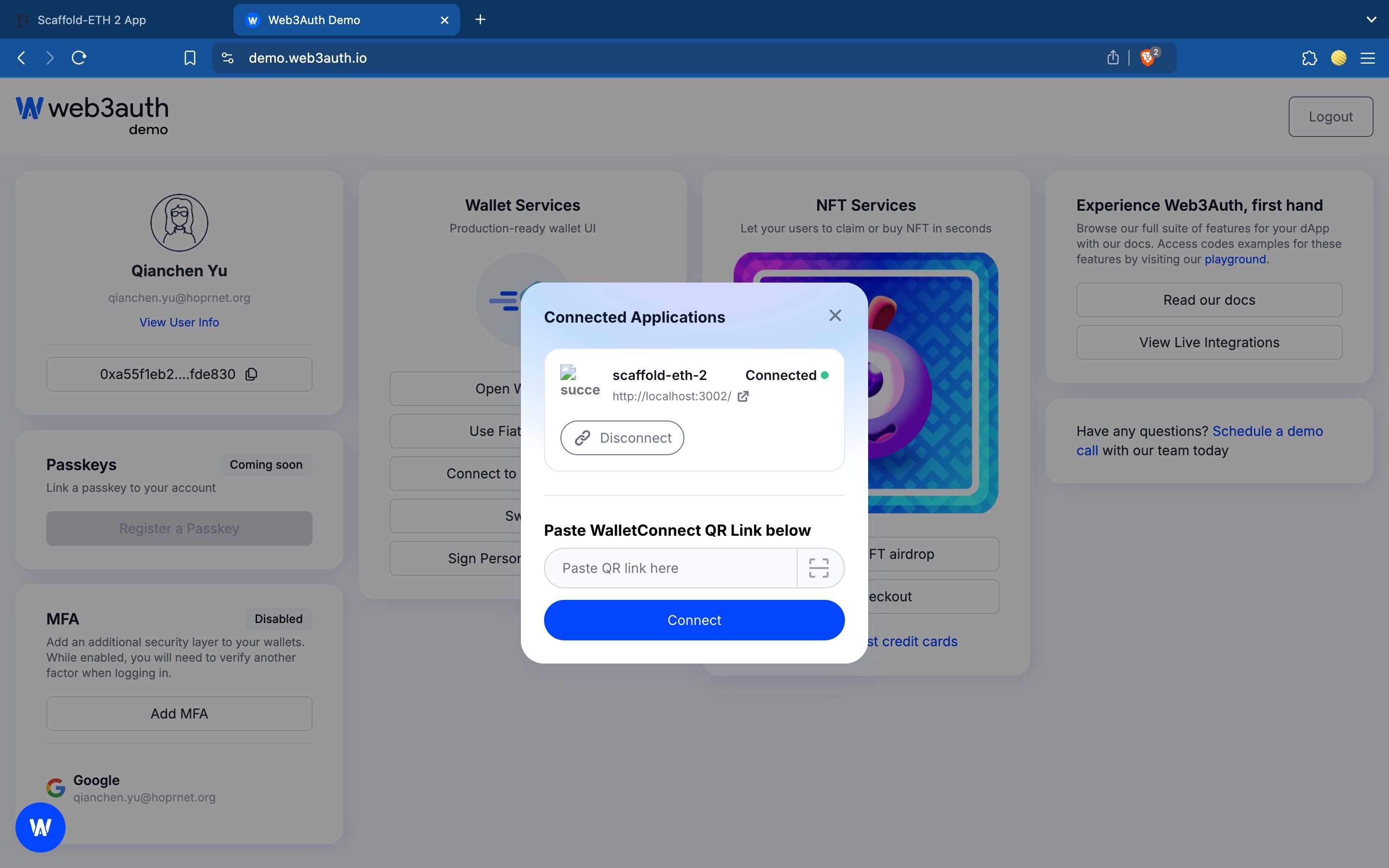Open site settings icon in address bar
The height and width of the screenshot is (868, 1389).
pos(228,58)
